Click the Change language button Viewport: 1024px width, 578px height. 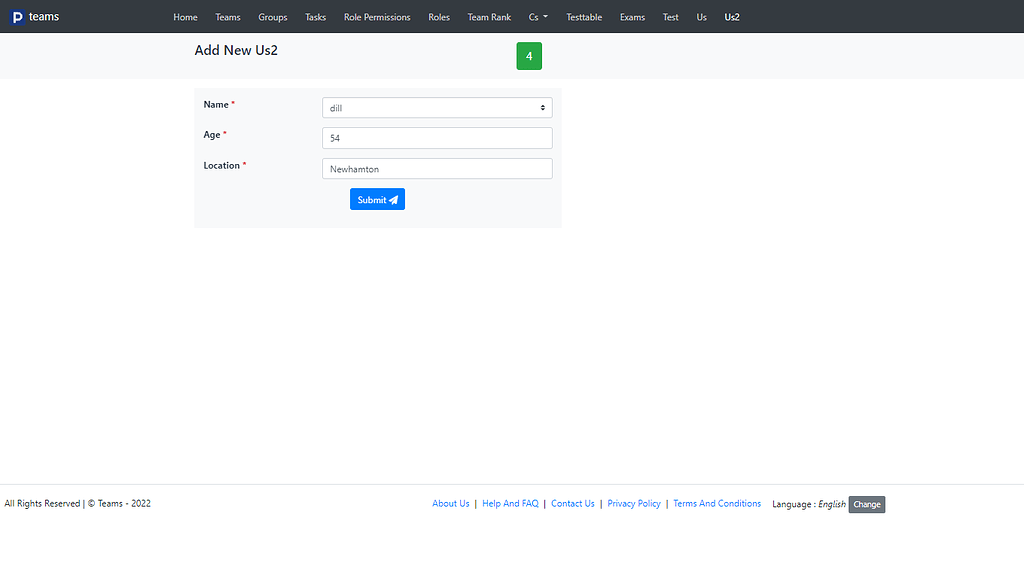(x=866, y=504)
